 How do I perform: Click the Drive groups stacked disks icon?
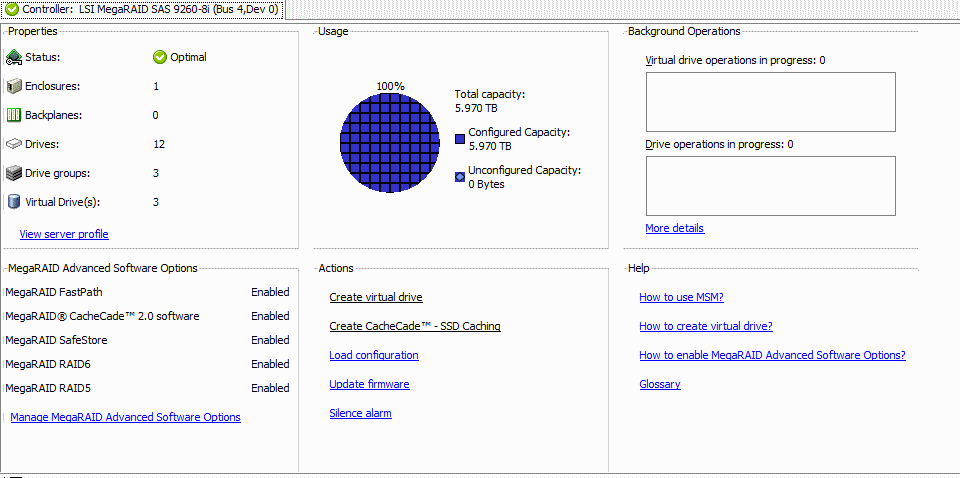[x=14, y=173]
